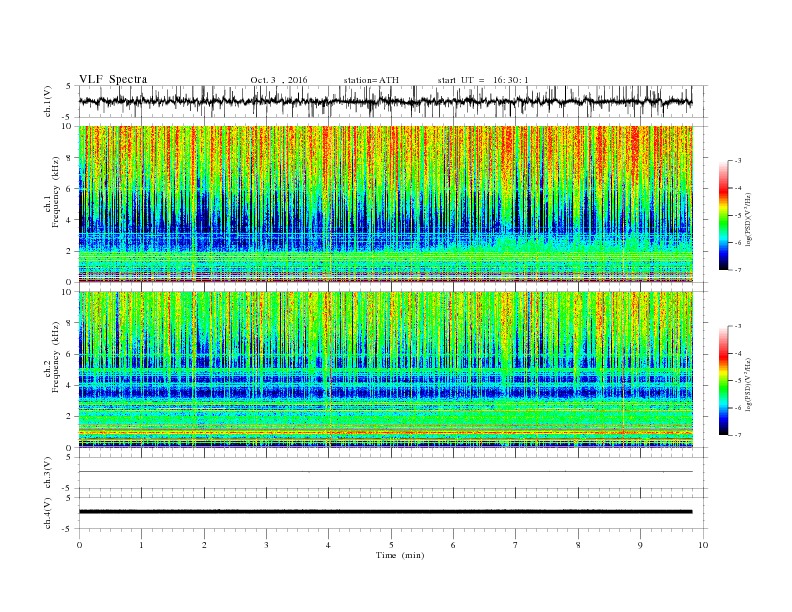Image resolution: width=792 pixels, height=612 pixels.
Task: Click inside the ch.2 spectrogram panel
Action: click(385, 369)
